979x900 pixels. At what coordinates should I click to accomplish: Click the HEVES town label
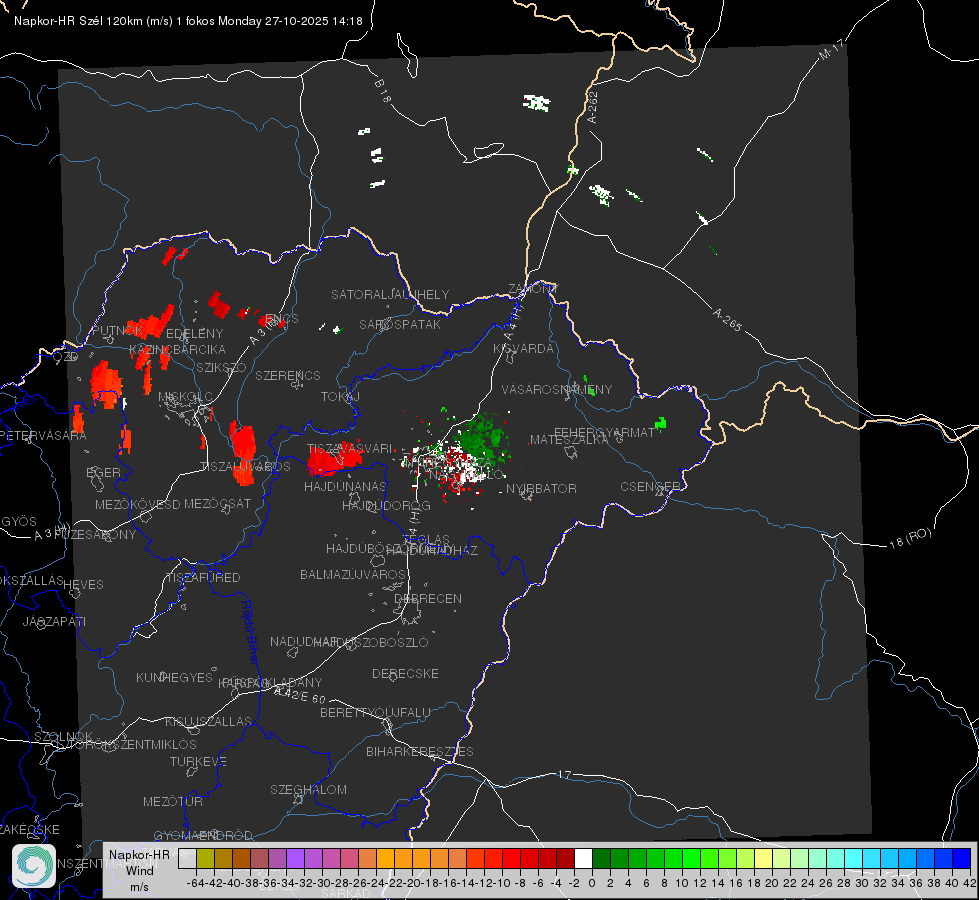(84, 585)
